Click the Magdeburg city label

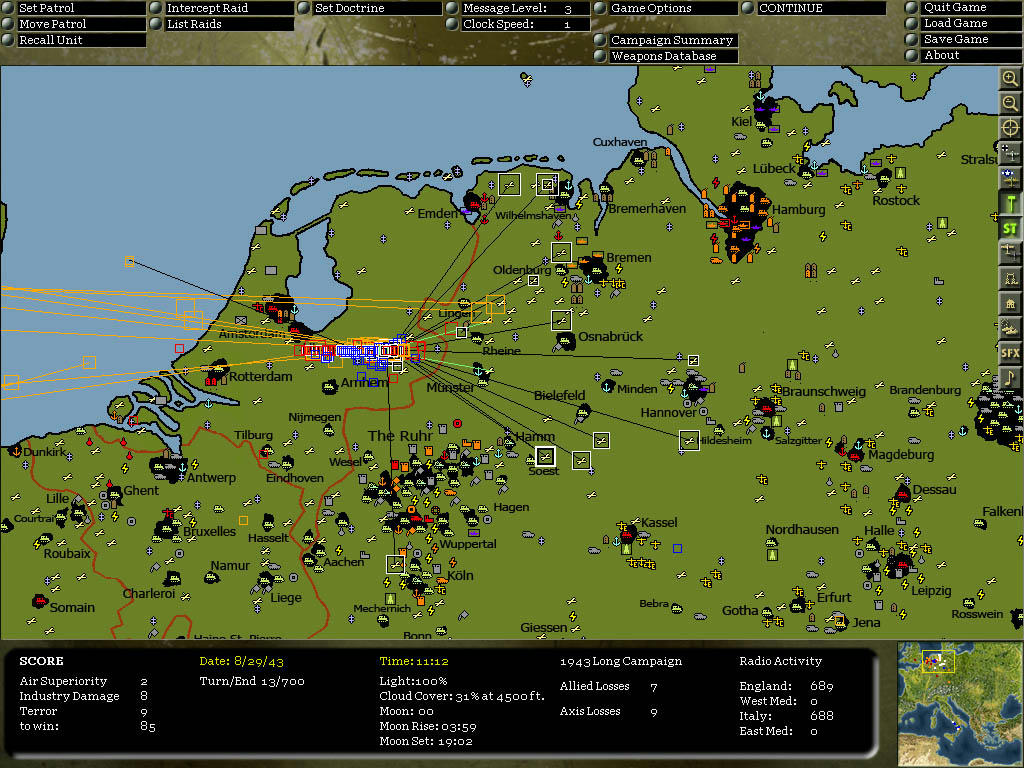901,455
